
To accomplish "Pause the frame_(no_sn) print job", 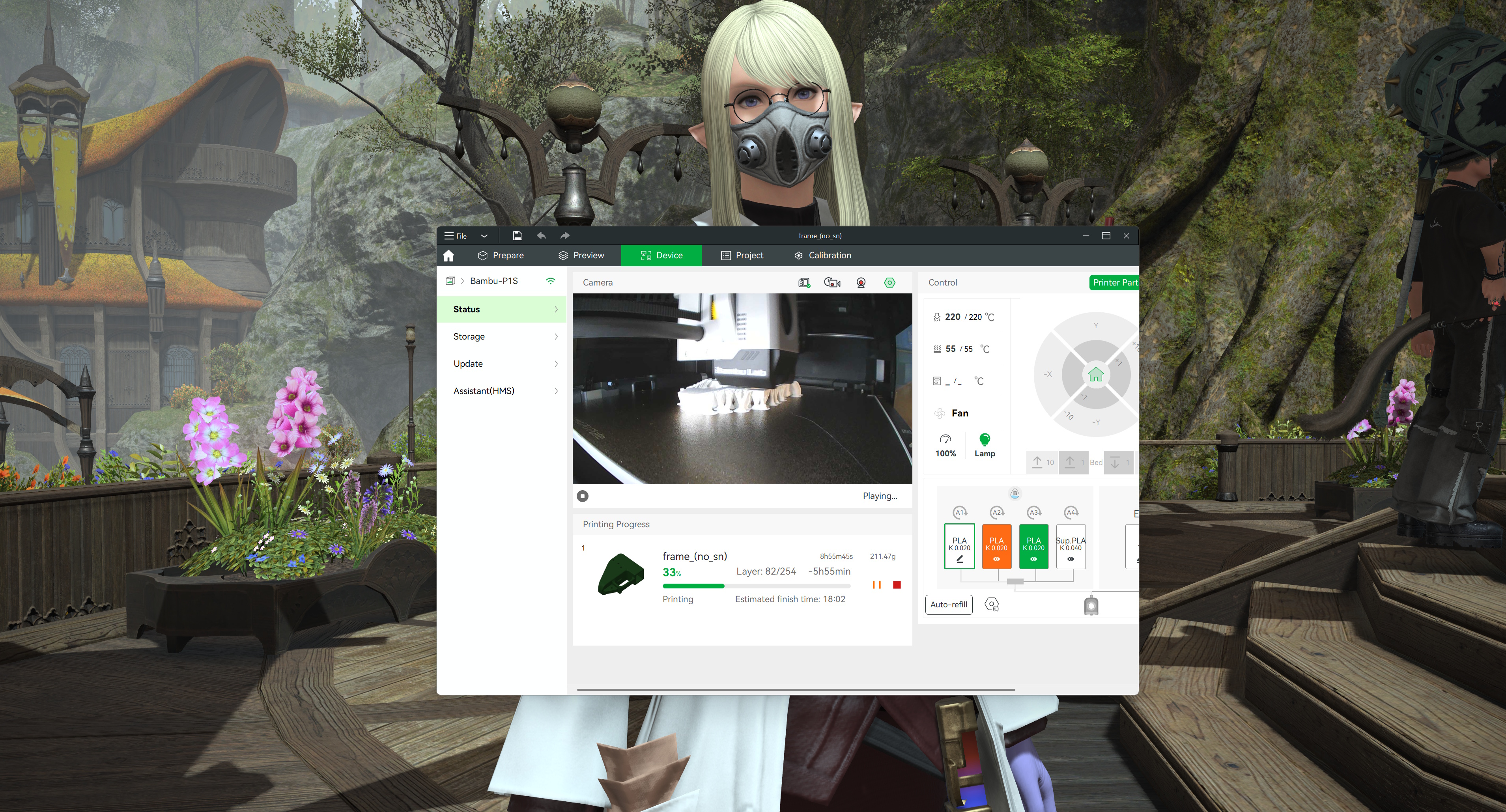I will 876,584.
